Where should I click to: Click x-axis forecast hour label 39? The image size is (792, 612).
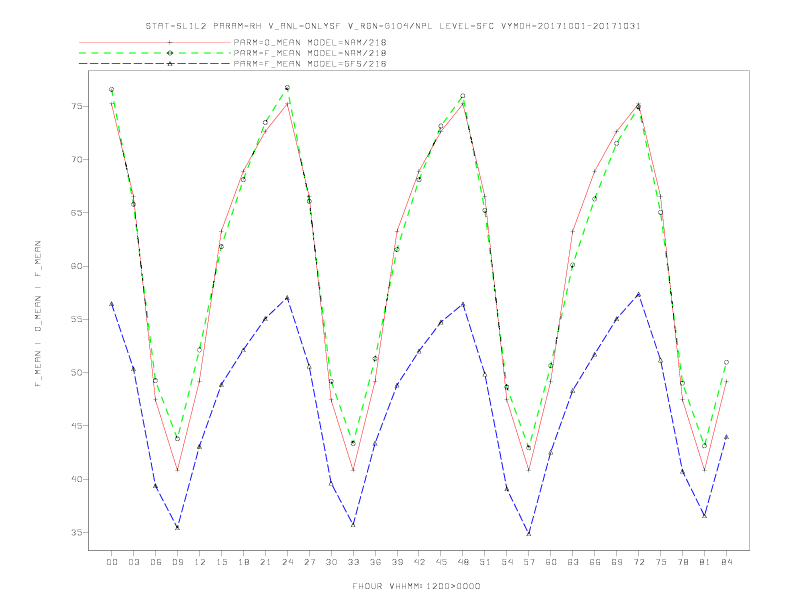(x=397, y=562)
